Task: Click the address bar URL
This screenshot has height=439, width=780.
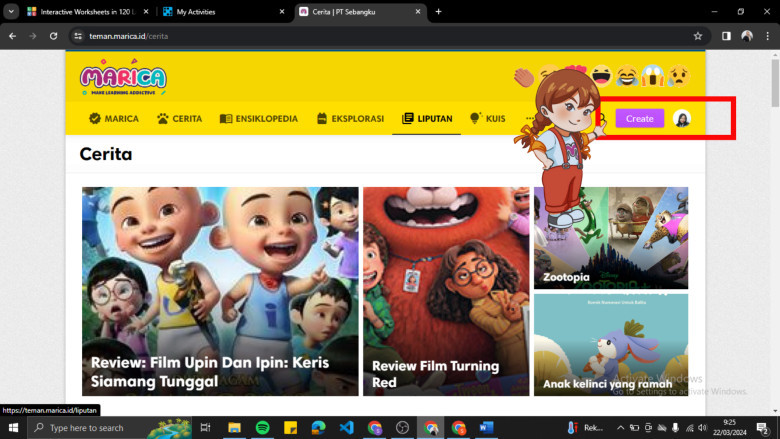Action: tap(128, 36)
